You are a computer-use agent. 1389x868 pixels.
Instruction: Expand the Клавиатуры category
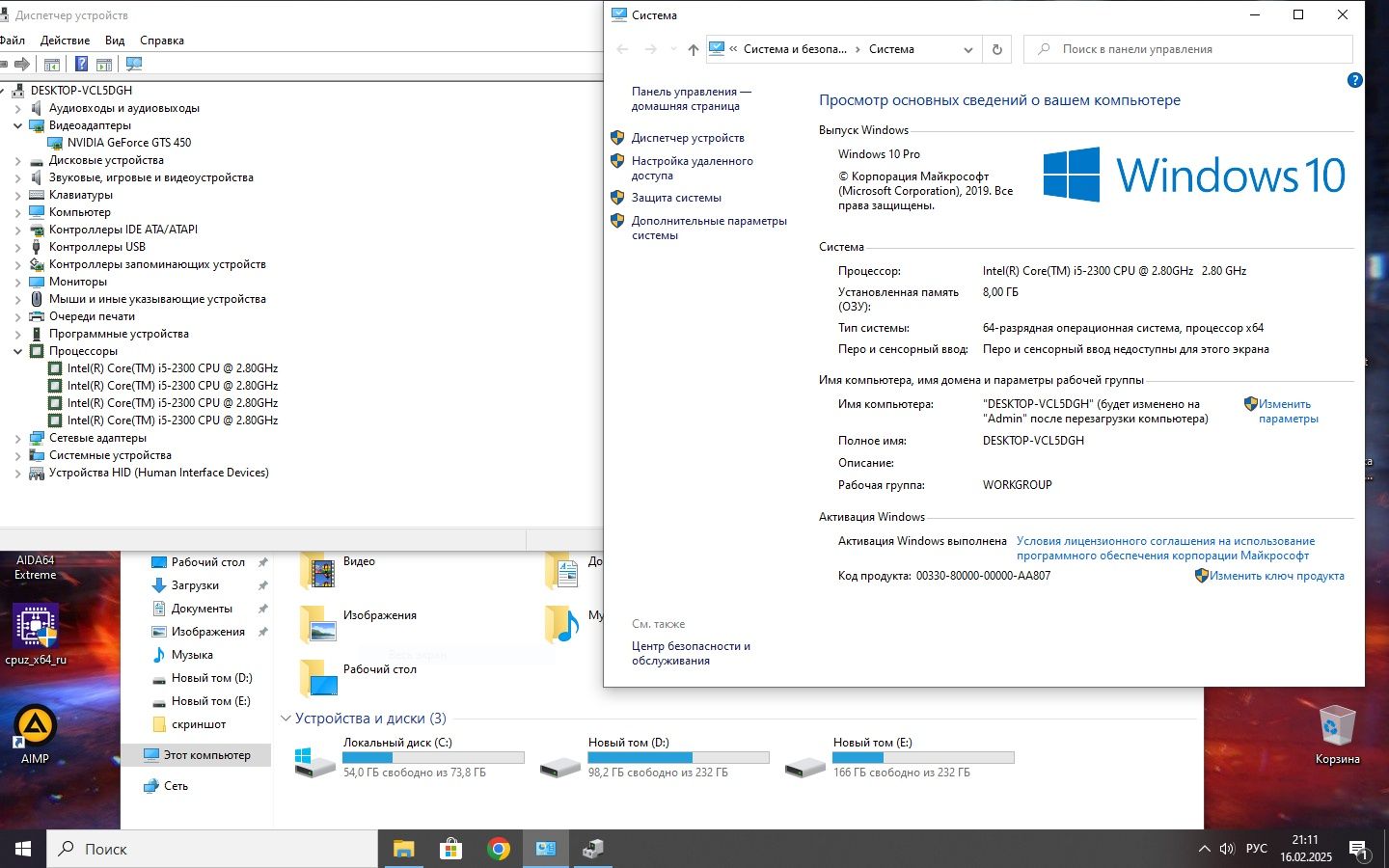point(17,195)
